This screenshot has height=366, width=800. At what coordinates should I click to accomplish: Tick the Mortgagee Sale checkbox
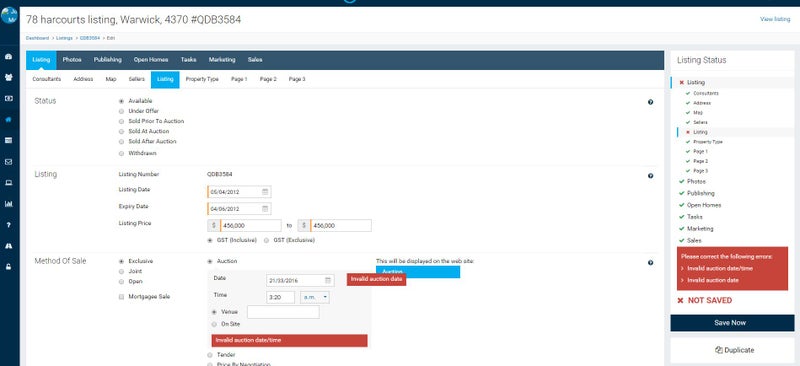pyautogui.click(x=121, y=297)
